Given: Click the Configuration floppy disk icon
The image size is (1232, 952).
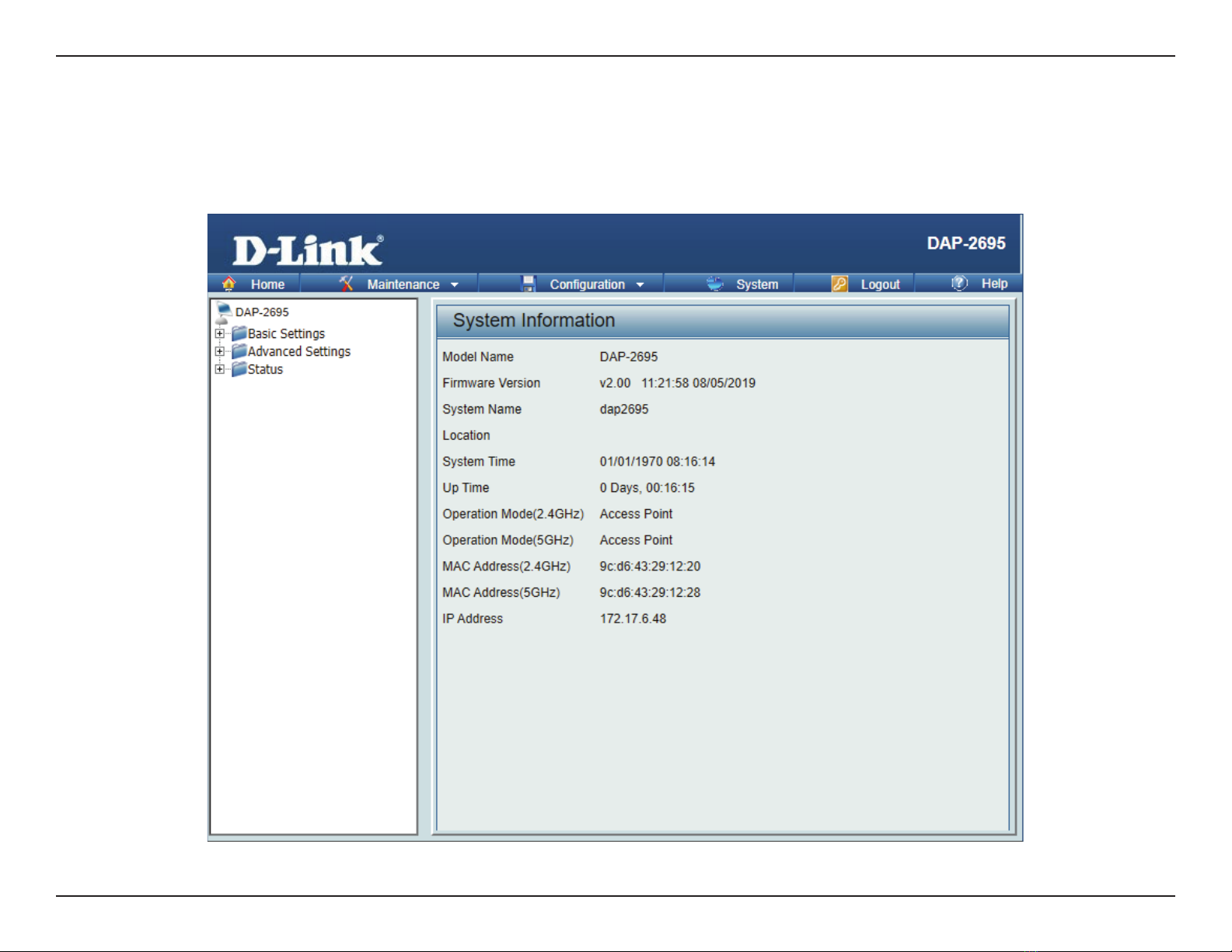Looking at the screenshot, I should click(x=529, y=284).
